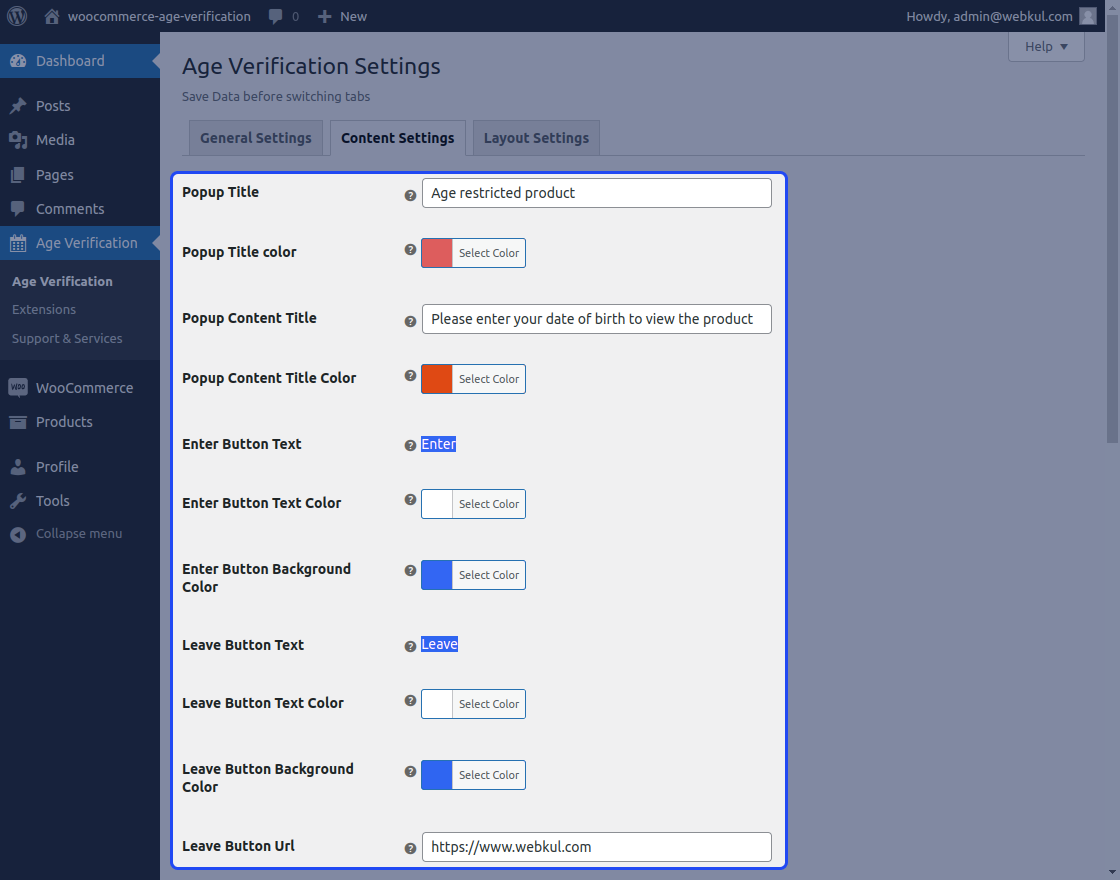Screen dimensions: 1120x880
Task: Click the WordPress logo icon
Action: coord(17,16)
